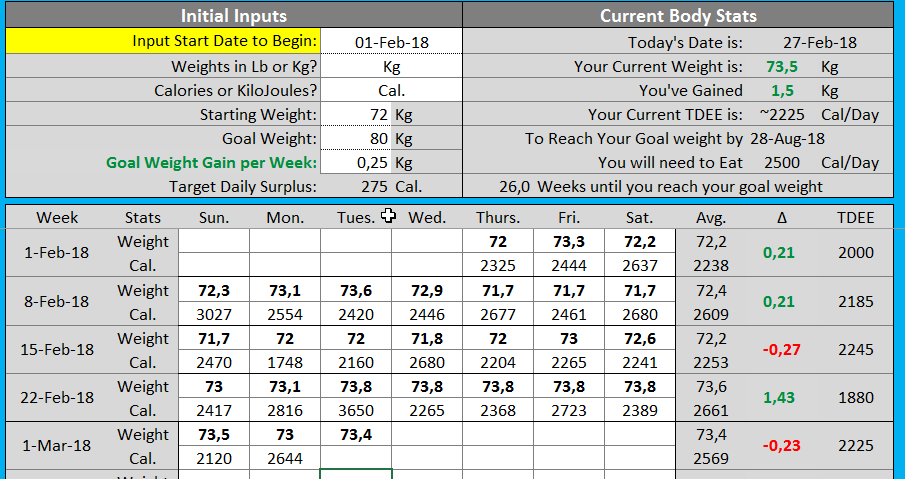Click the 3650 calorie entry
Screen dimensions: 905x479
(356, 410)
